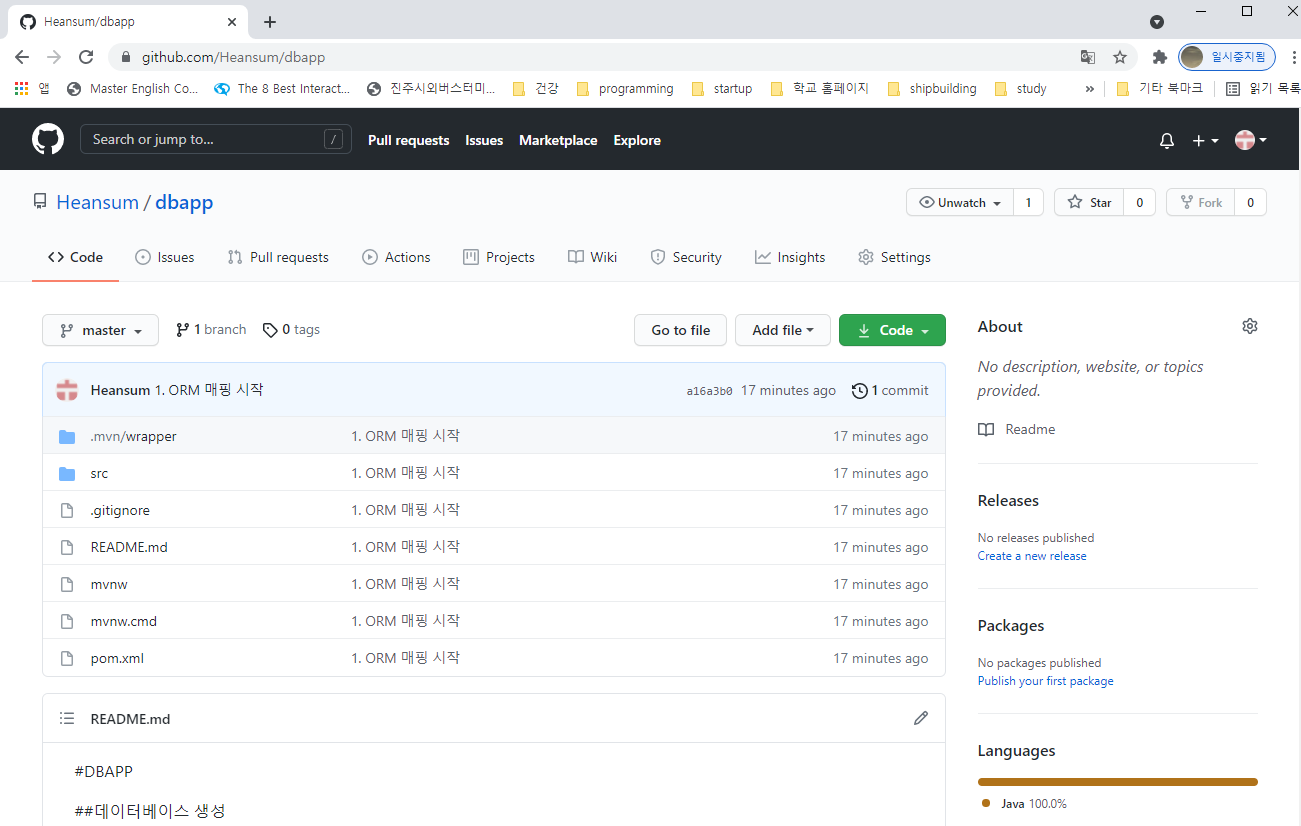The height and width of the screenshot is (826, 1301).
Task: Open the programming bookmark folder
Action: pos(625,88)
